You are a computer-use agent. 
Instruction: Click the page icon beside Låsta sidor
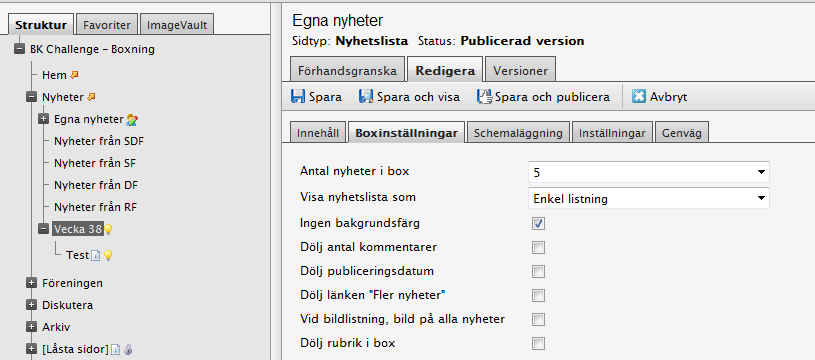pyautogui.click(x=115, y=349)
